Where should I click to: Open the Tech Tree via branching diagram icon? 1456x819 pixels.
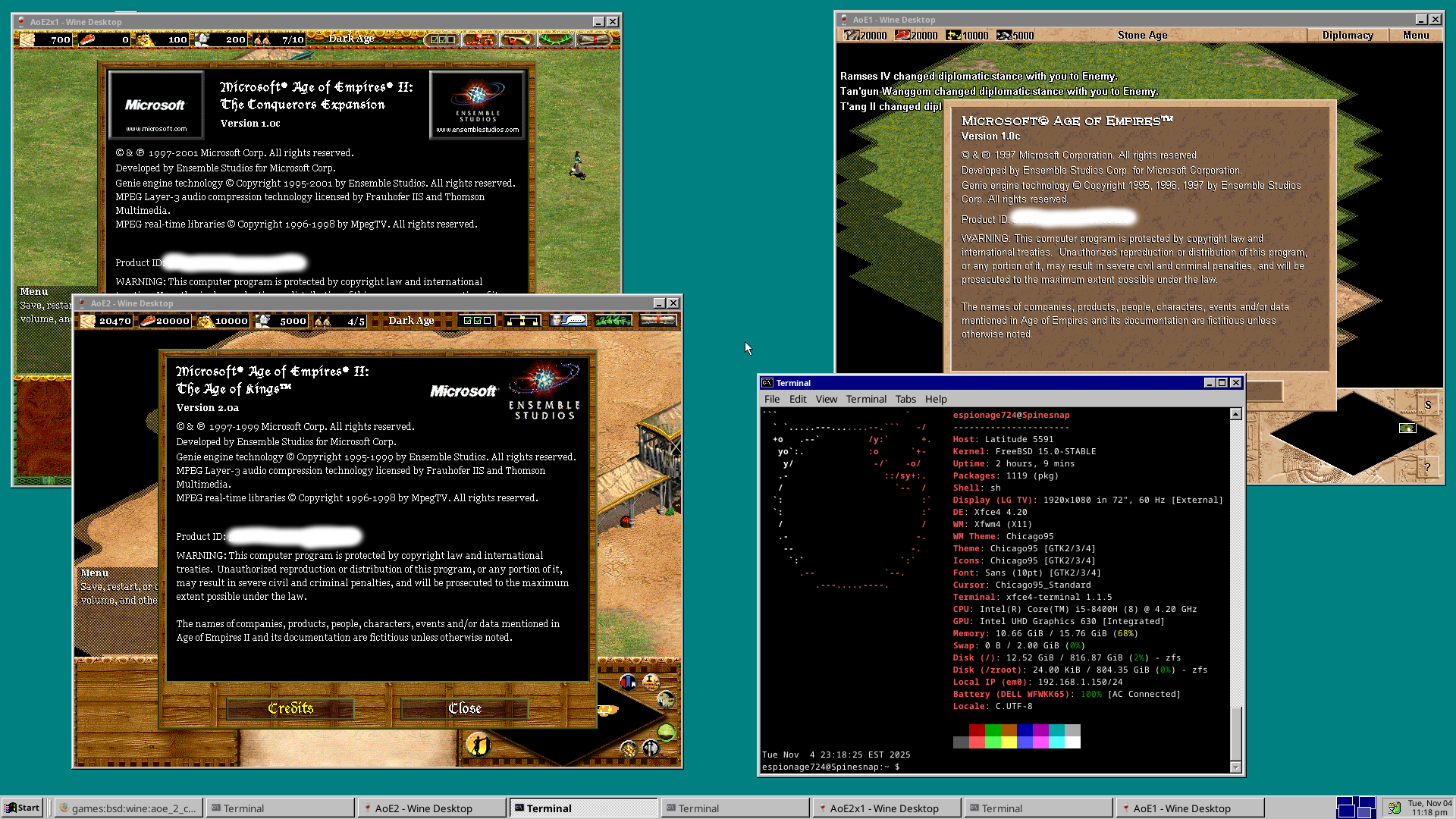click(x=522, y=321)
